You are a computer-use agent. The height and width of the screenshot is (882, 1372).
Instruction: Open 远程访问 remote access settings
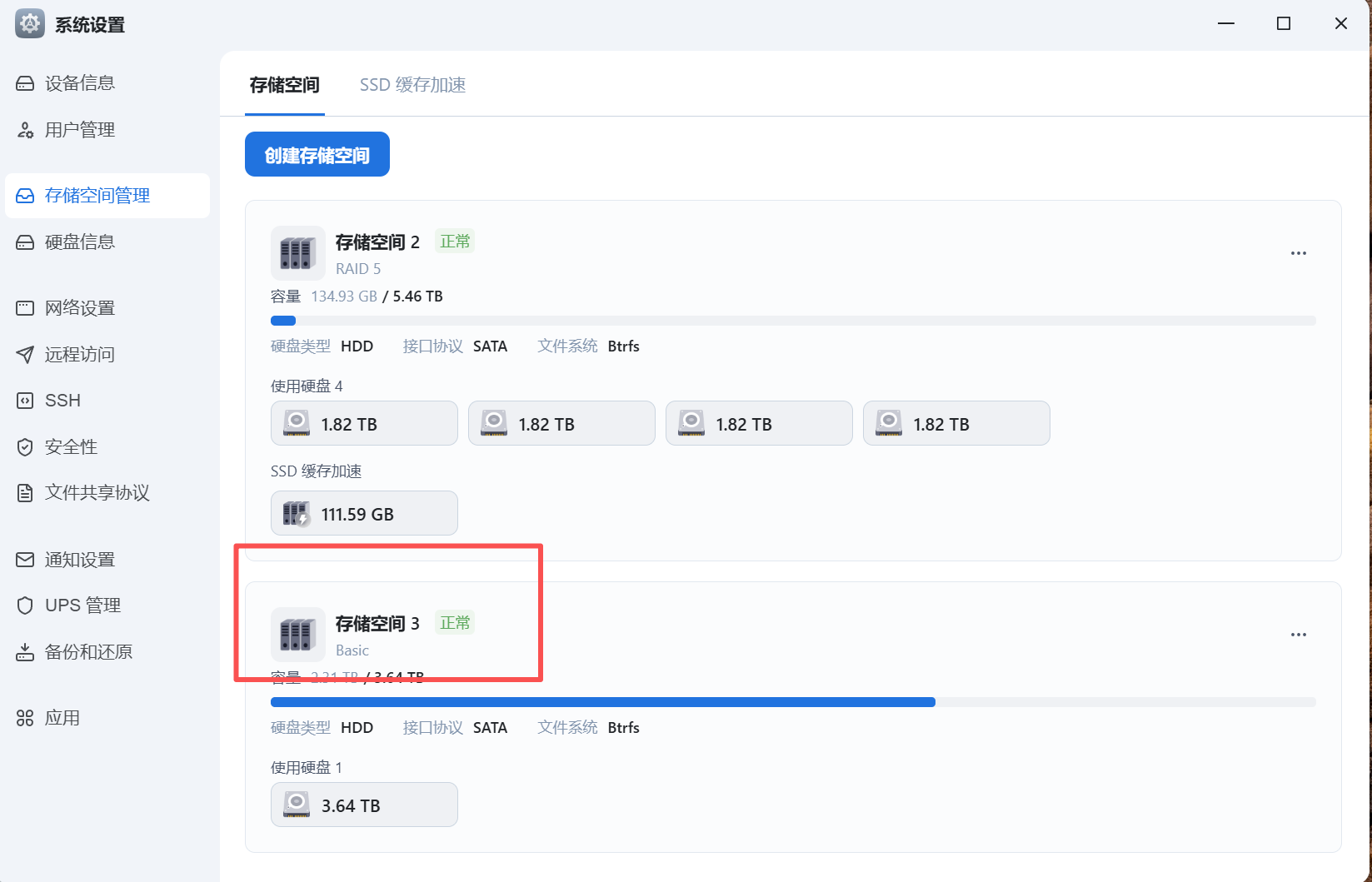(x=80, y=355)
